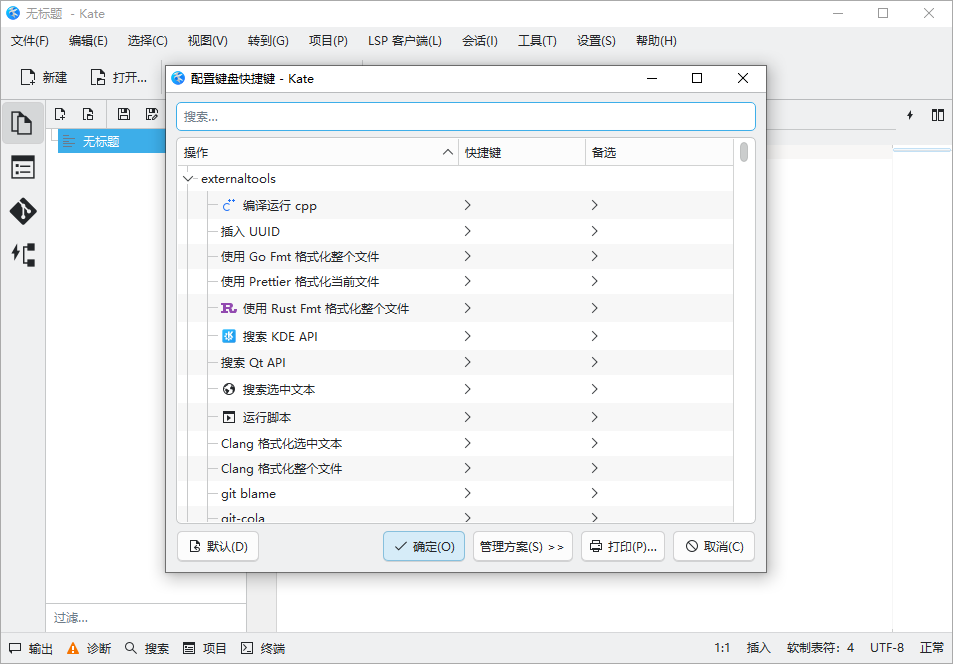
Task: Open the Git panel in left sidebar
Action: (22, 211)
